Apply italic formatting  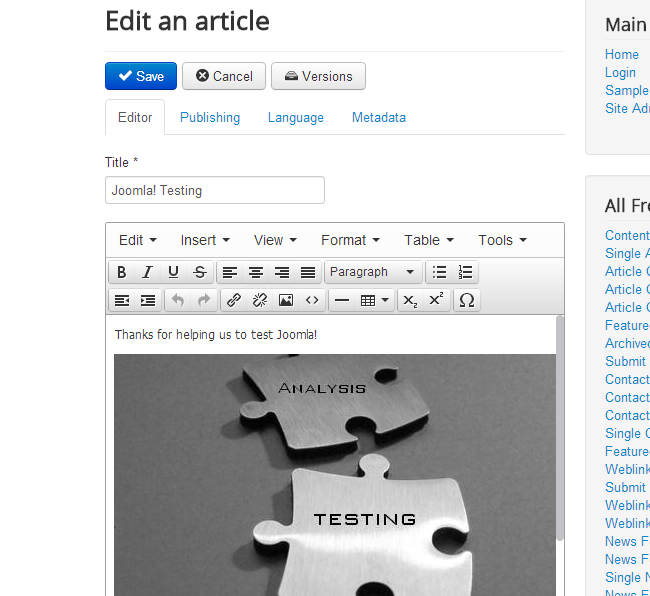(147, 272)
